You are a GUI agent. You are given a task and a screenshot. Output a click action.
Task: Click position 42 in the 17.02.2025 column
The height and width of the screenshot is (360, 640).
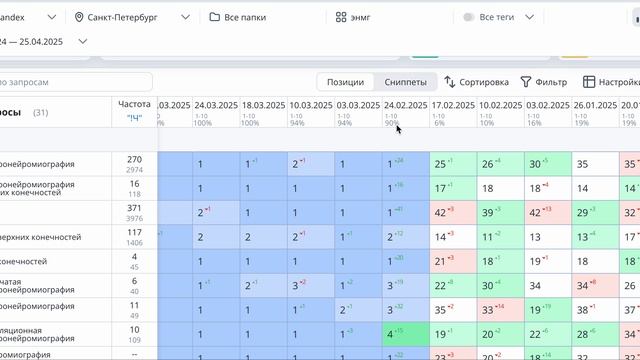click(453, 213)
